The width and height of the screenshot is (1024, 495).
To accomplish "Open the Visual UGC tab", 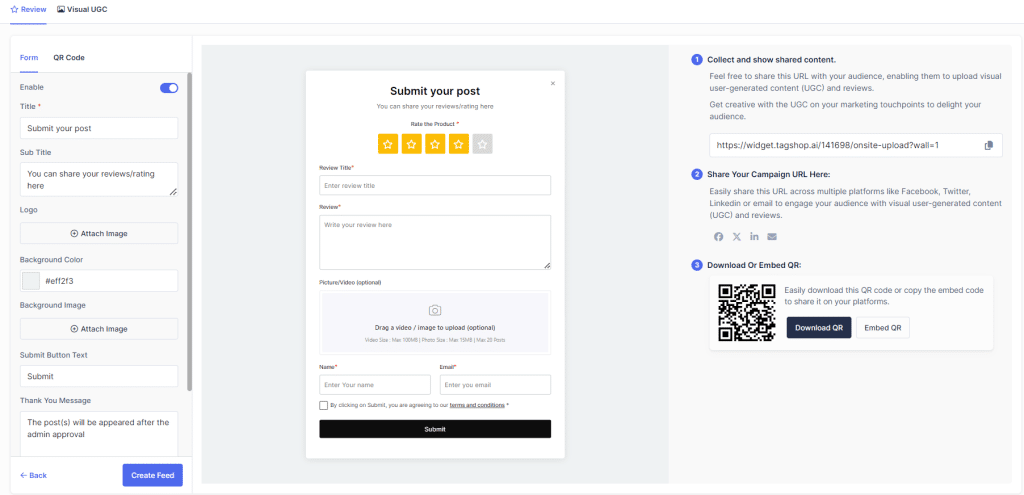I will [x=82, y=9].
